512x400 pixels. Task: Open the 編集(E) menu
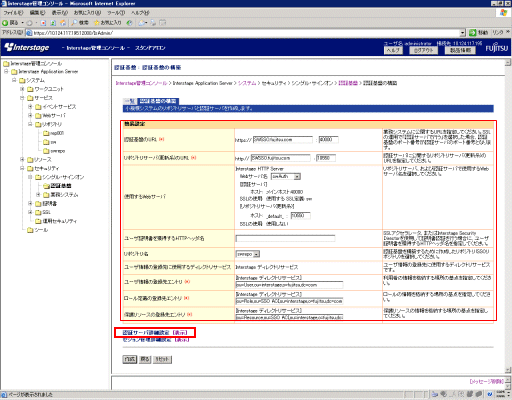click(37, 13)
